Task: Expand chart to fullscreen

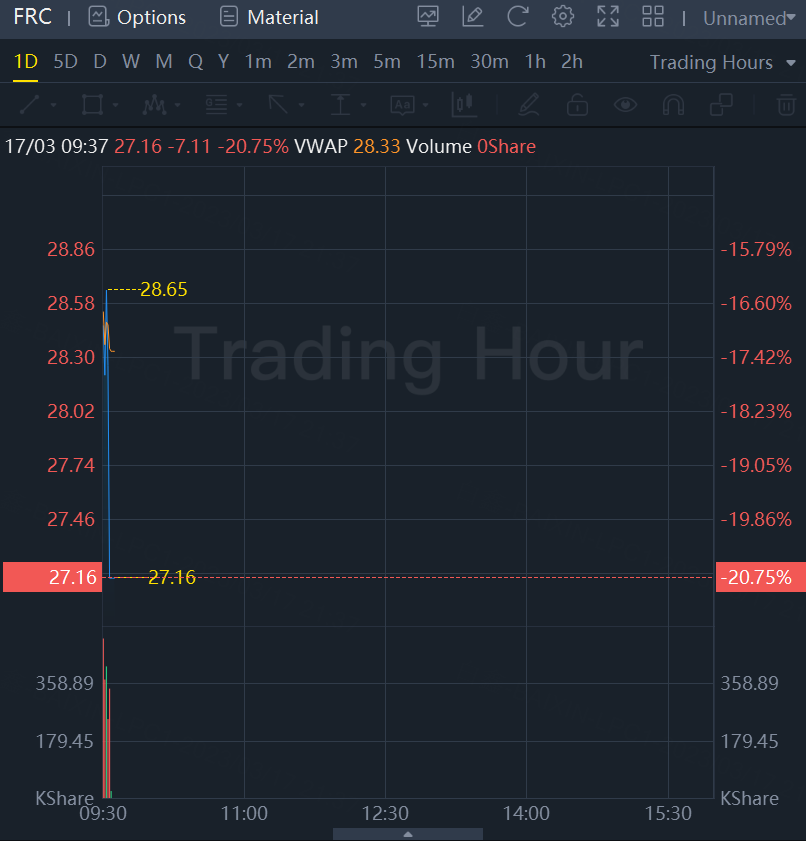Action: [608, 17]
